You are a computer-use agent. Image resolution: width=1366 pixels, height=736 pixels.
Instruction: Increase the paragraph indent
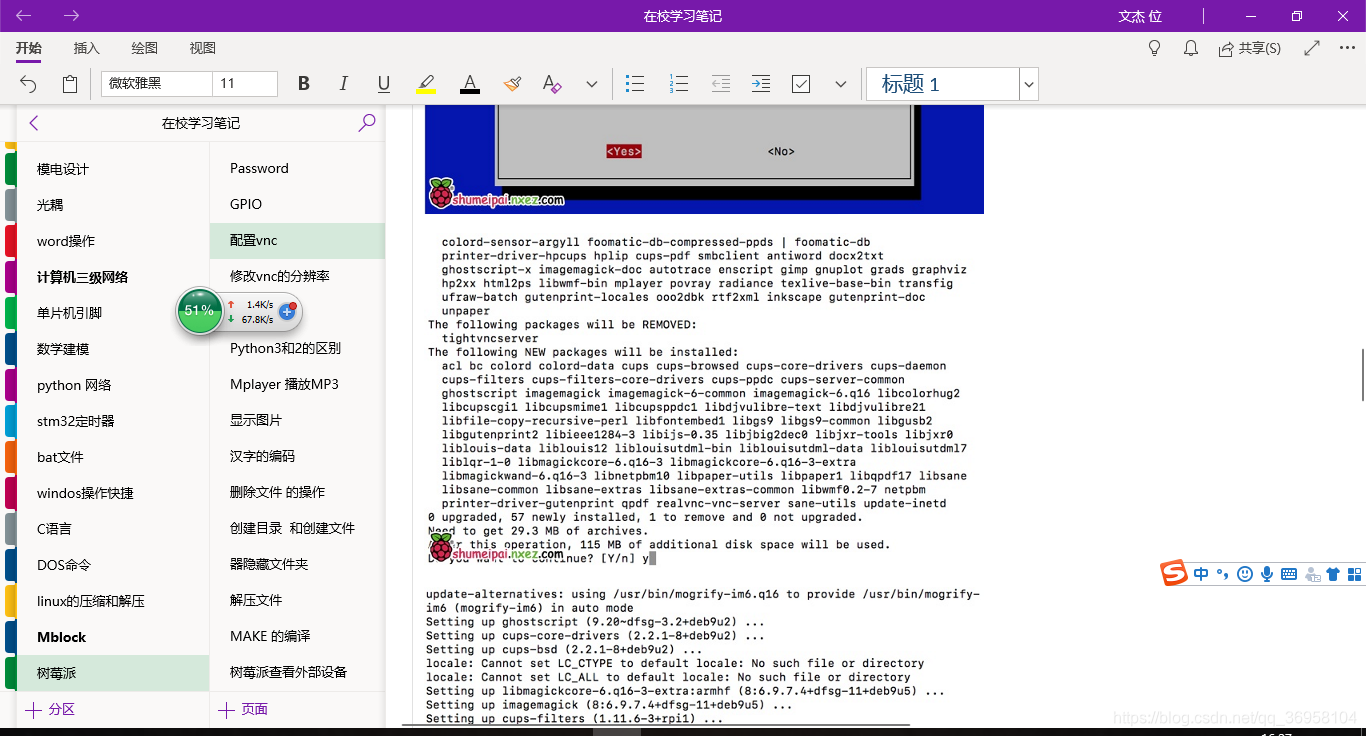(x=761, y=84)
